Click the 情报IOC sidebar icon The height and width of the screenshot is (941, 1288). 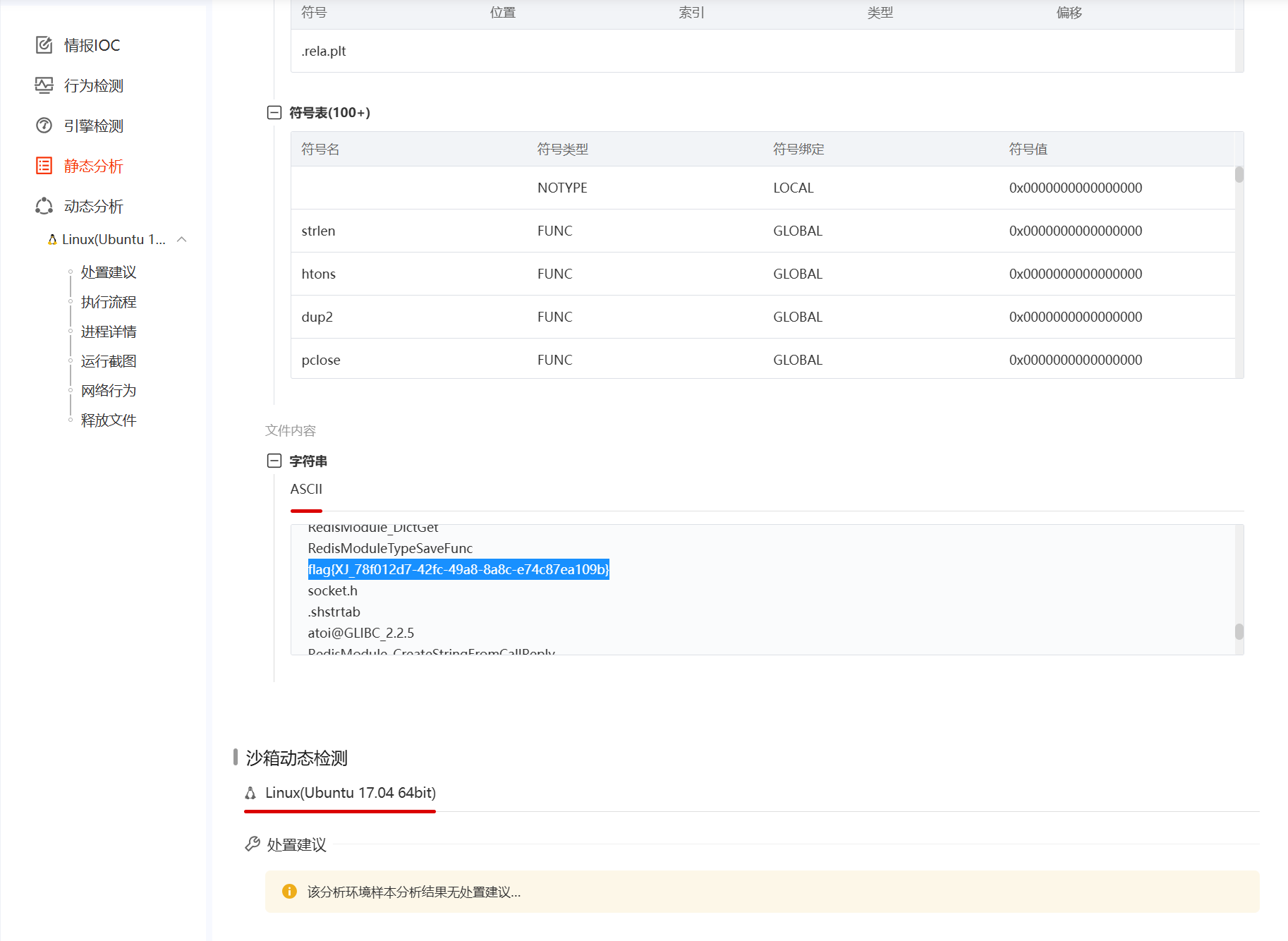[44, 45]
